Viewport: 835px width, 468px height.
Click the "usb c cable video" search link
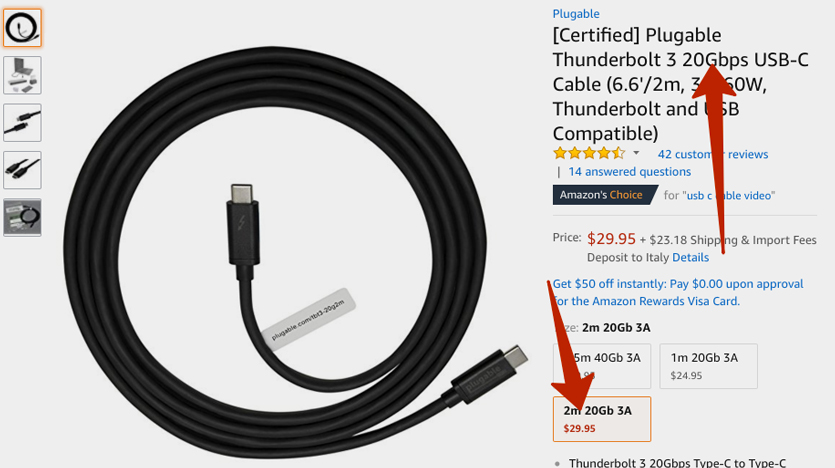pyautogui.click(x=729, y=196)
